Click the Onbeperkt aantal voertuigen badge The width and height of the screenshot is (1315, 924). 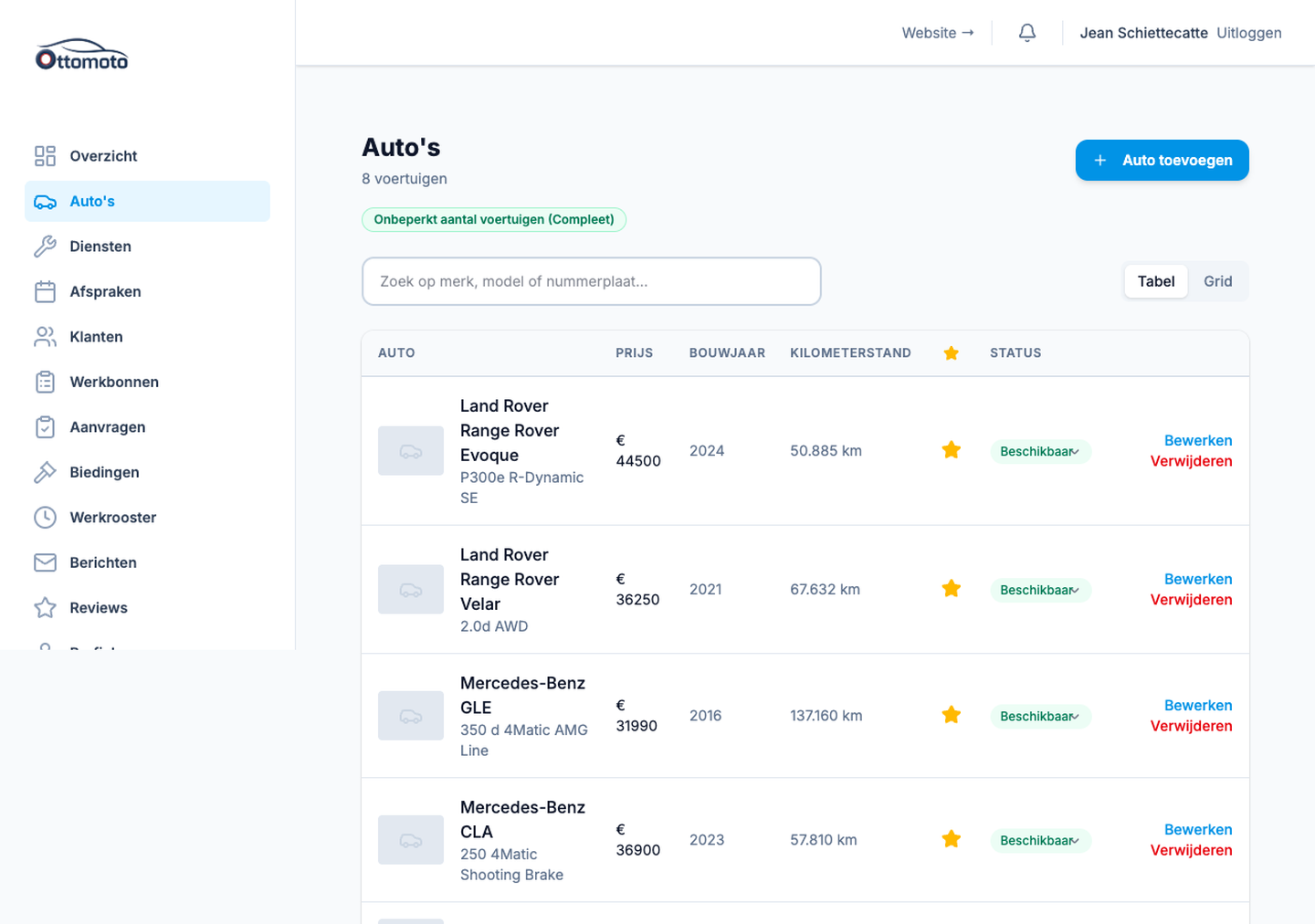click(x=494, y=220)
